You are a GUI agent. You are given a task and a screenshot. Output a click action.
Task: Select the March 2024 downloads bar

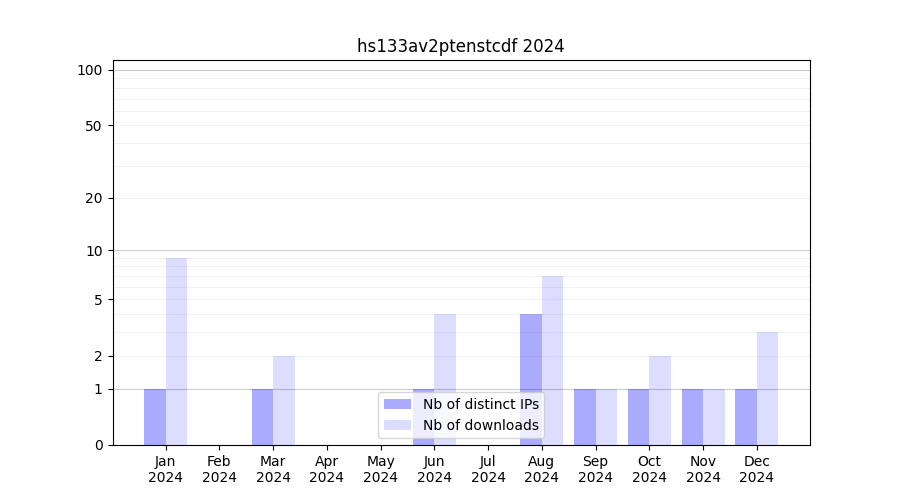[x=284, y=400]
